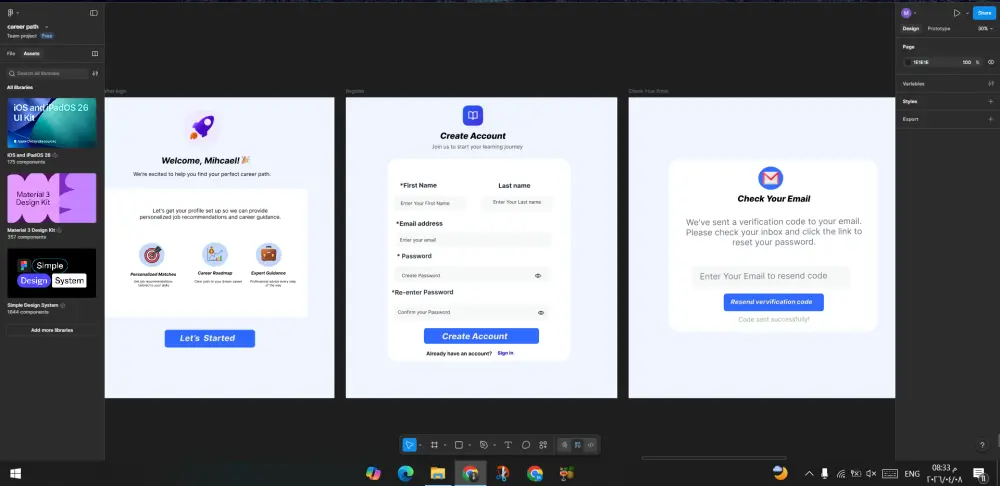
Task: Toggle the Create Password eye icon
Action: click(538, 276)
